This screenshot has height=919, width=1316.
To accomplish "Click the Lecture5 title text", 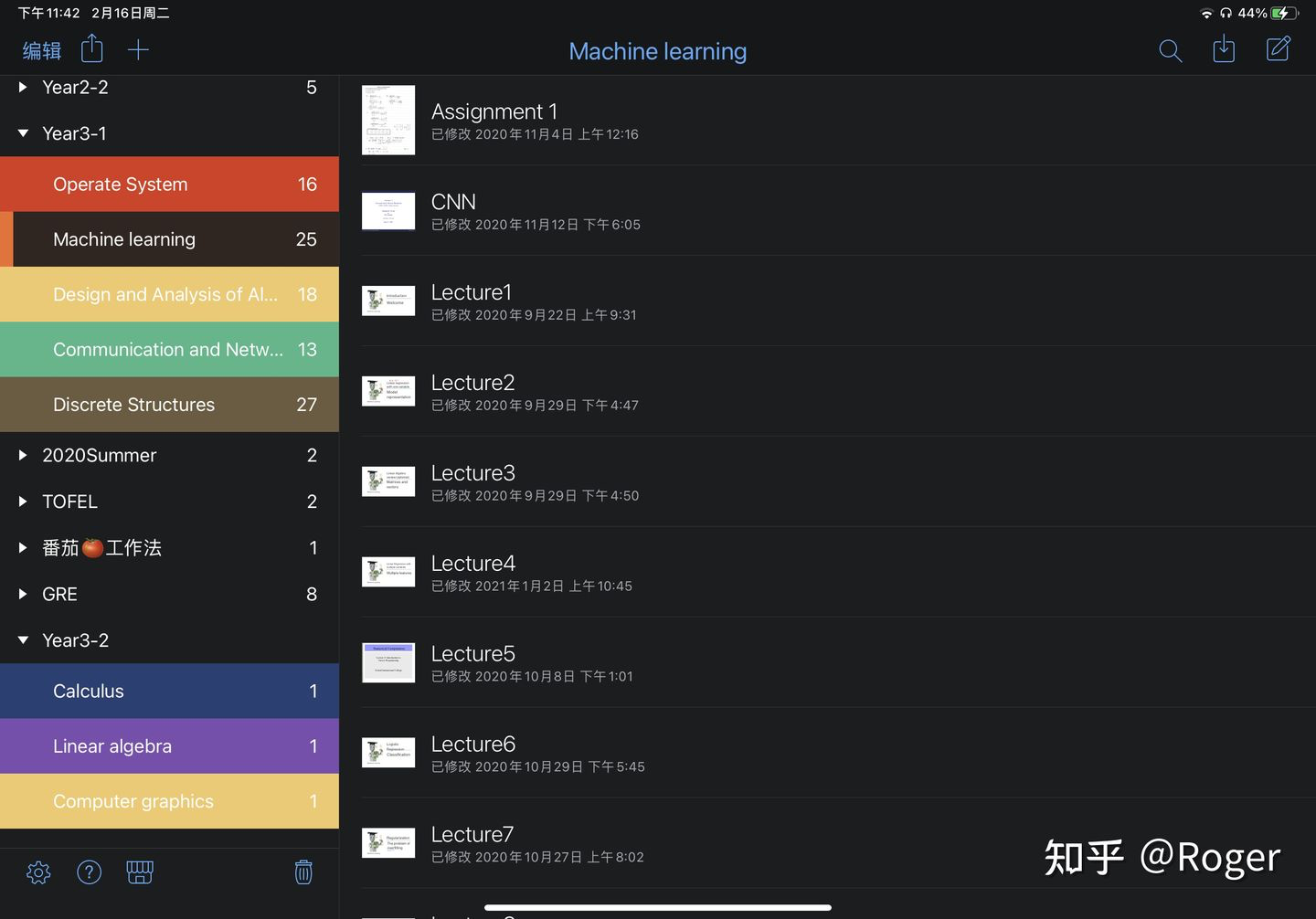I will pyautogui.click(x=473, y=654).
